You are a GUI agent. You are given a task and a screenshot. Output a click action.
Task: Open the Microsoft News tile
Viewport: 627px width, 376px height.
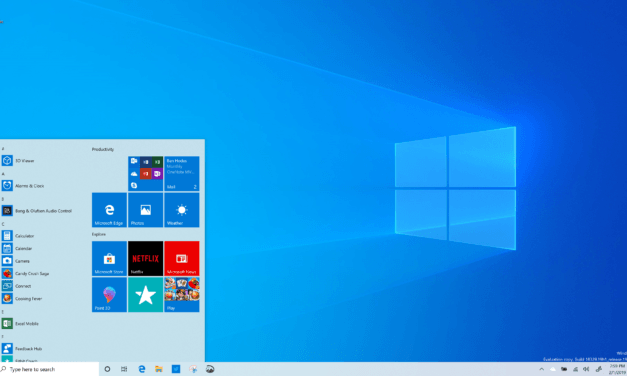pos(182,258)
